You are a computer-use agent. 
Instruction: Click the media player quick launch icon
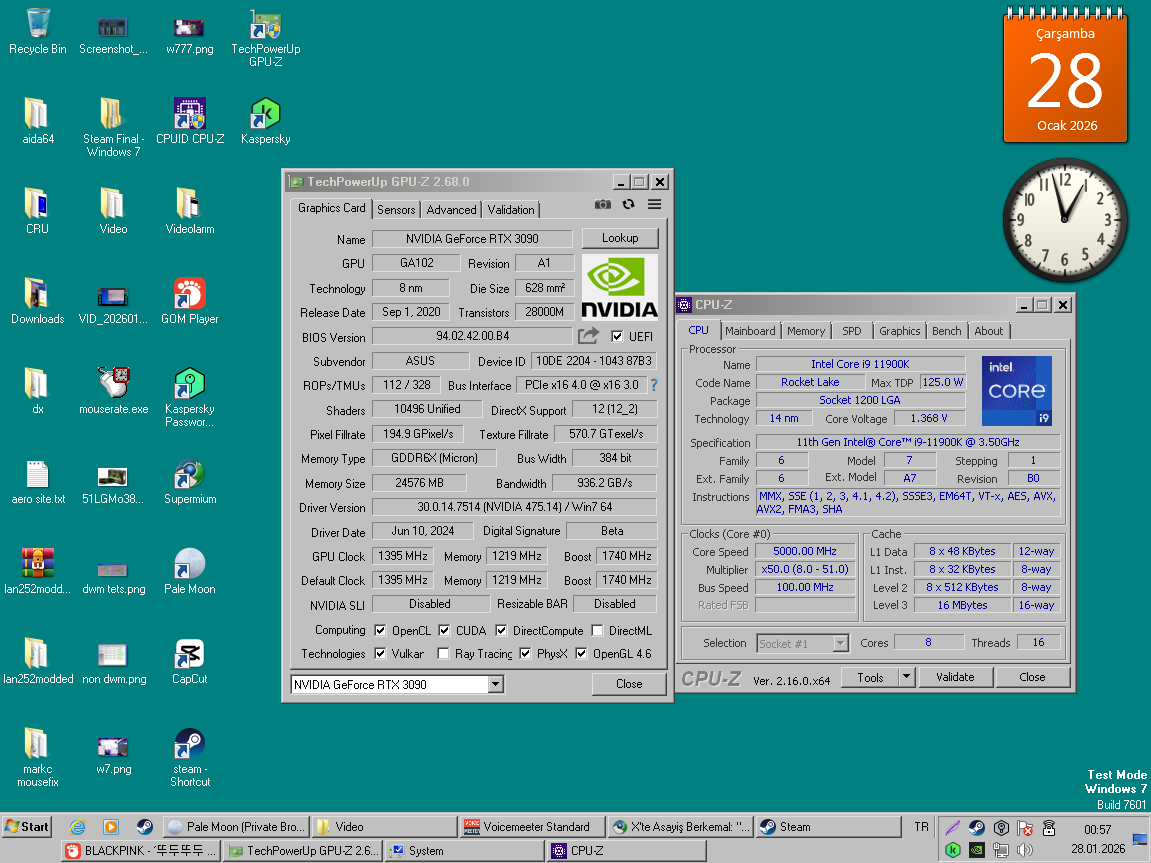point(111,827)
